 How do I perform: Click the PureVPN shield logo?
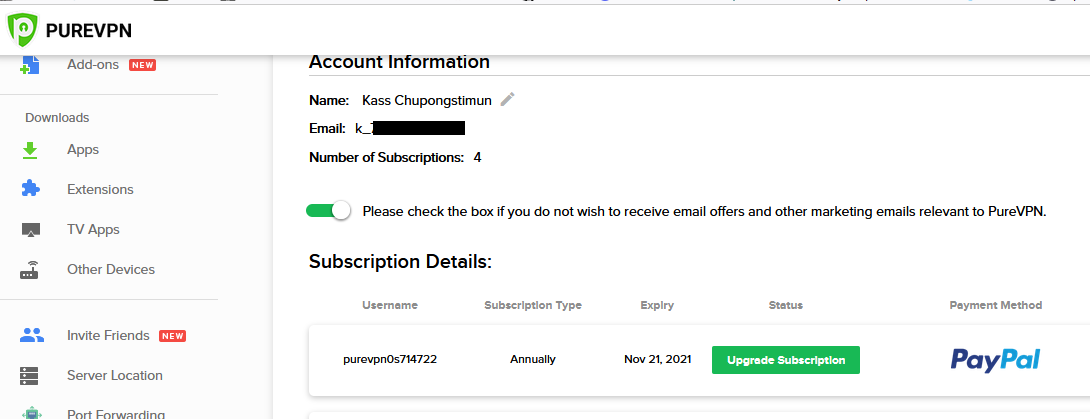tap(22, 30)
